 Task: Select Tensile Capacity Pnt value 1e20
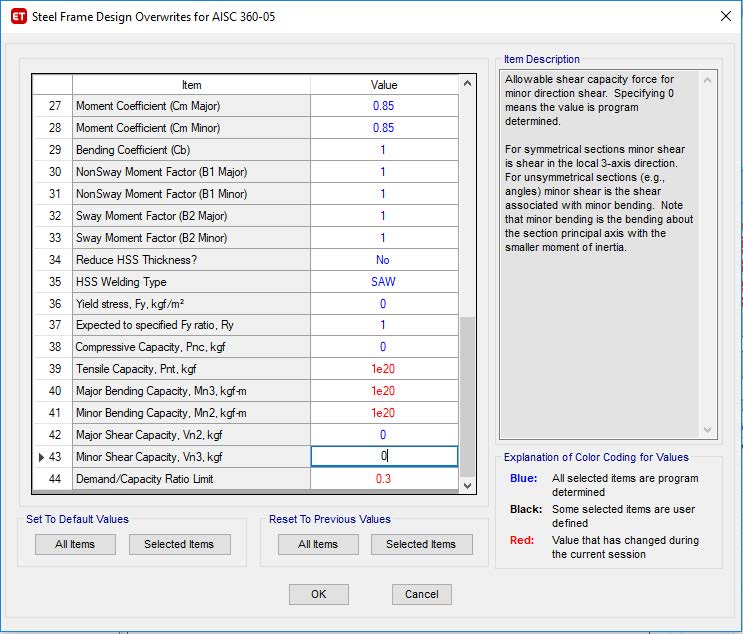(x=384, y=369)
